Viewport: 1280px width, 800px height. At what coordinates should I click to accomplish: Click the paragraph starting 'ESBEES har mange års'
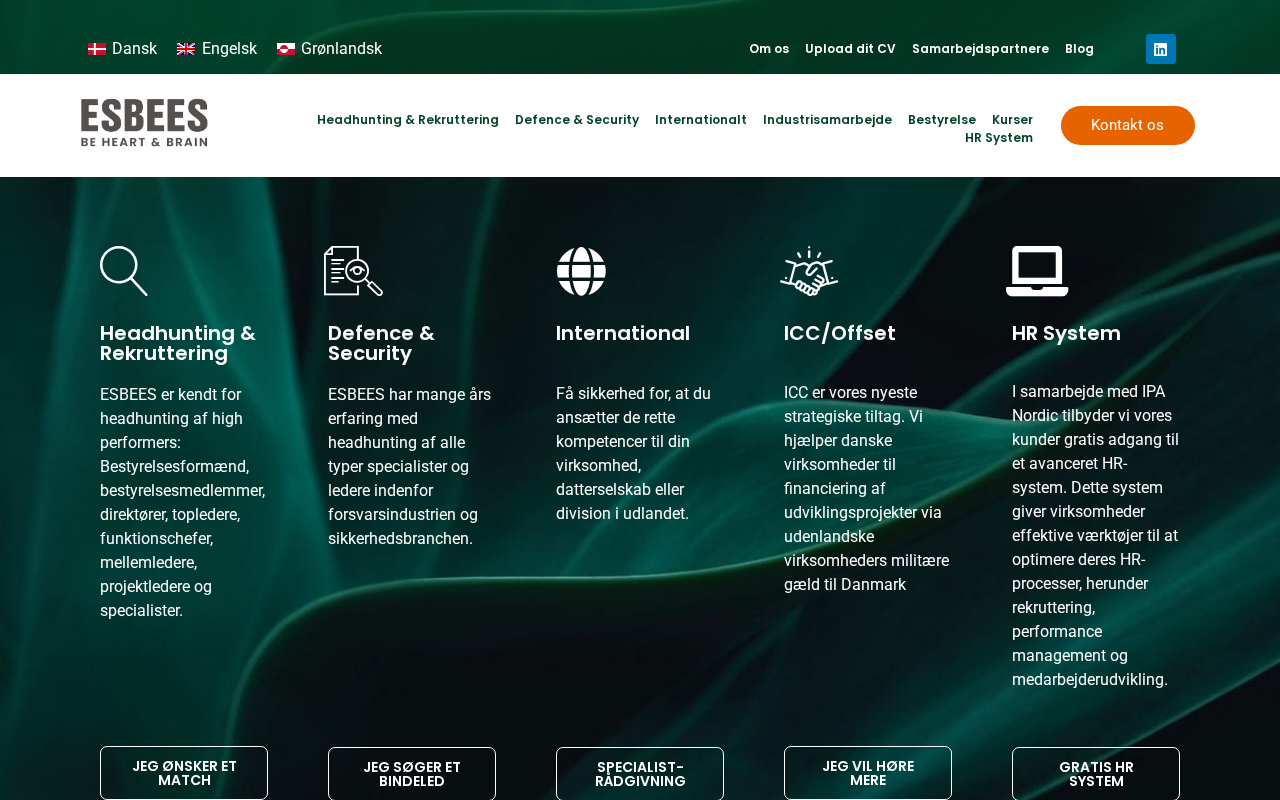(410, 467)
